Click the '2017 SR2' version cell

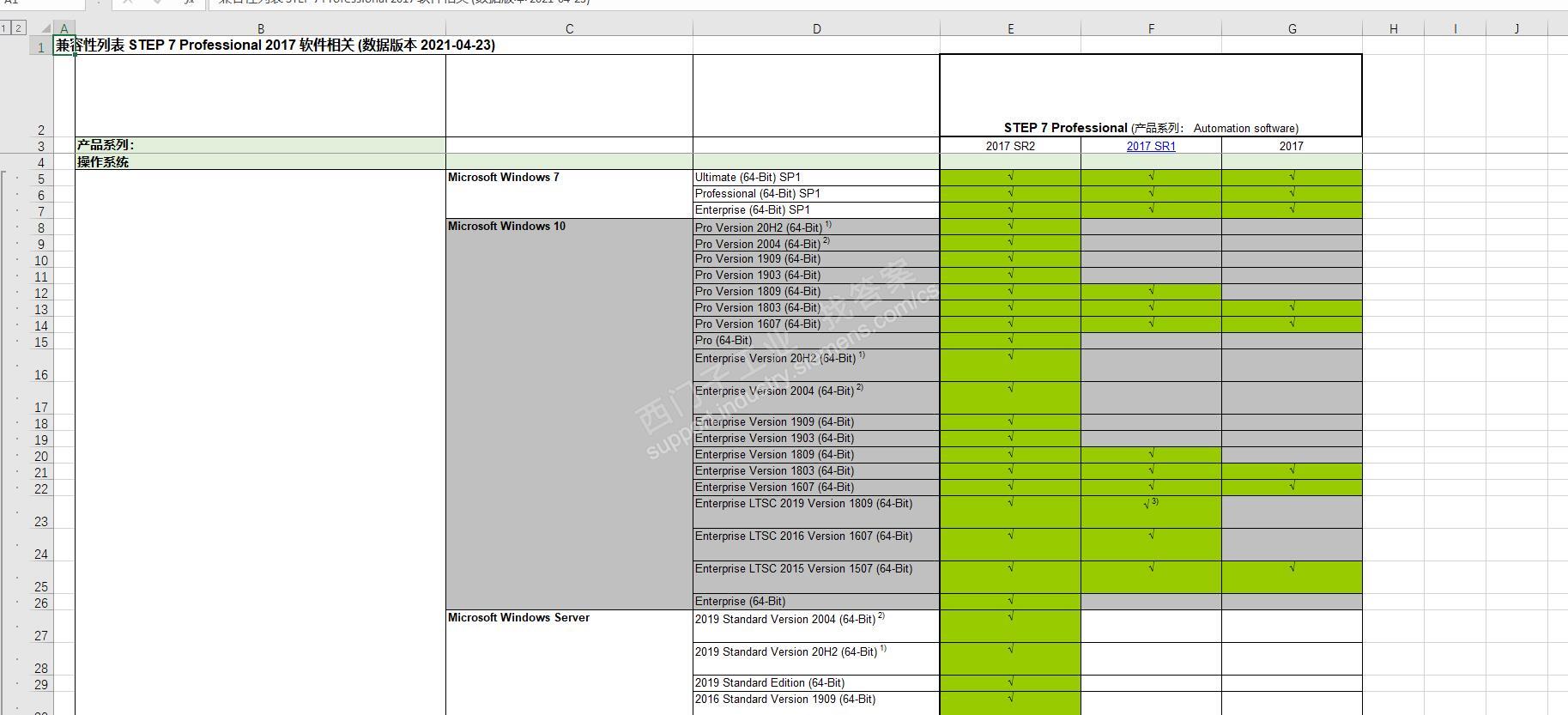pos(1010,146)
